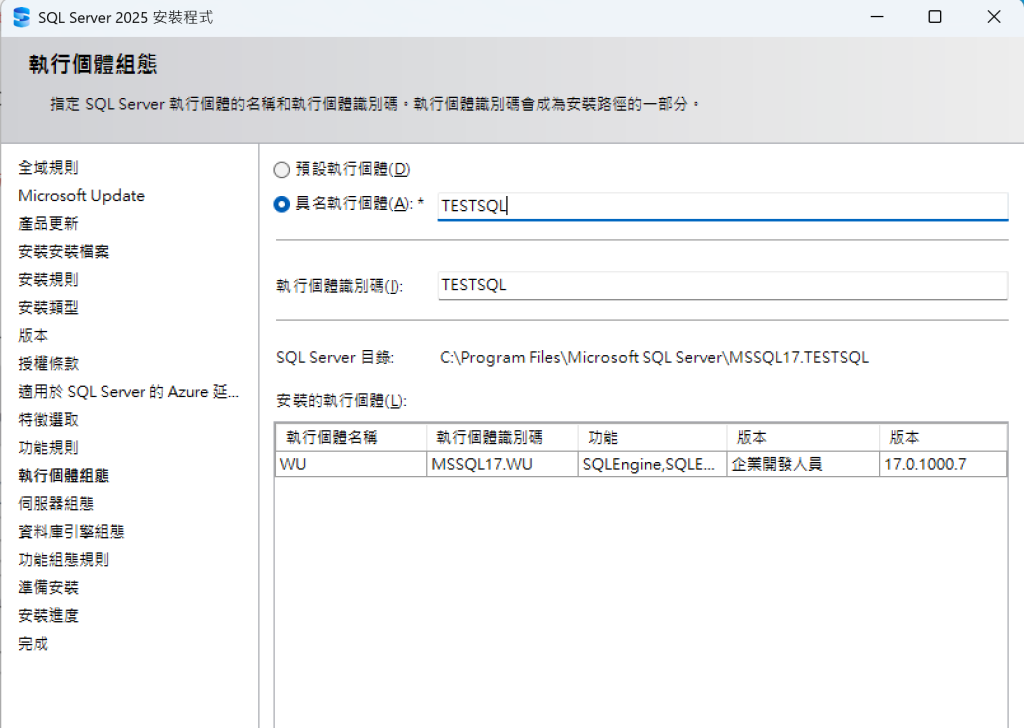
Task: Click the 完成 step
Action: (x=33, y=644)
